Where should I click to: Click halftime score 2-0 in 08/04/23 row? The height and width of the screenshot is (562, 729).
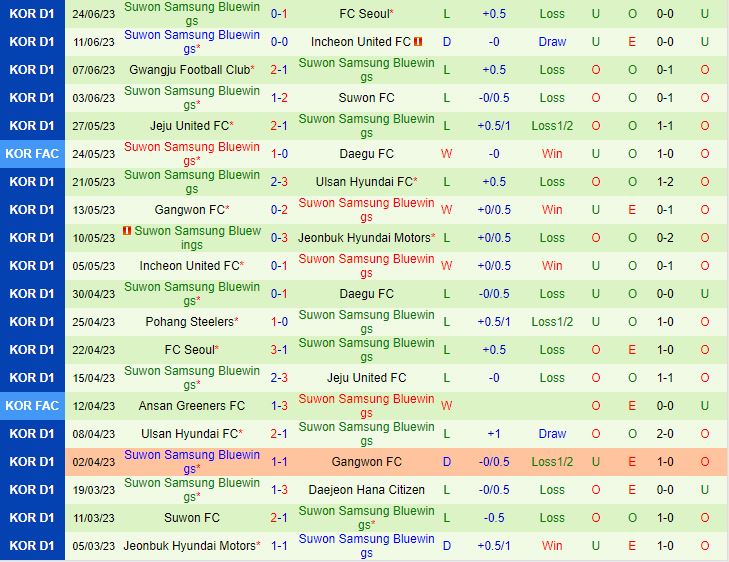(x=665, y=434)
